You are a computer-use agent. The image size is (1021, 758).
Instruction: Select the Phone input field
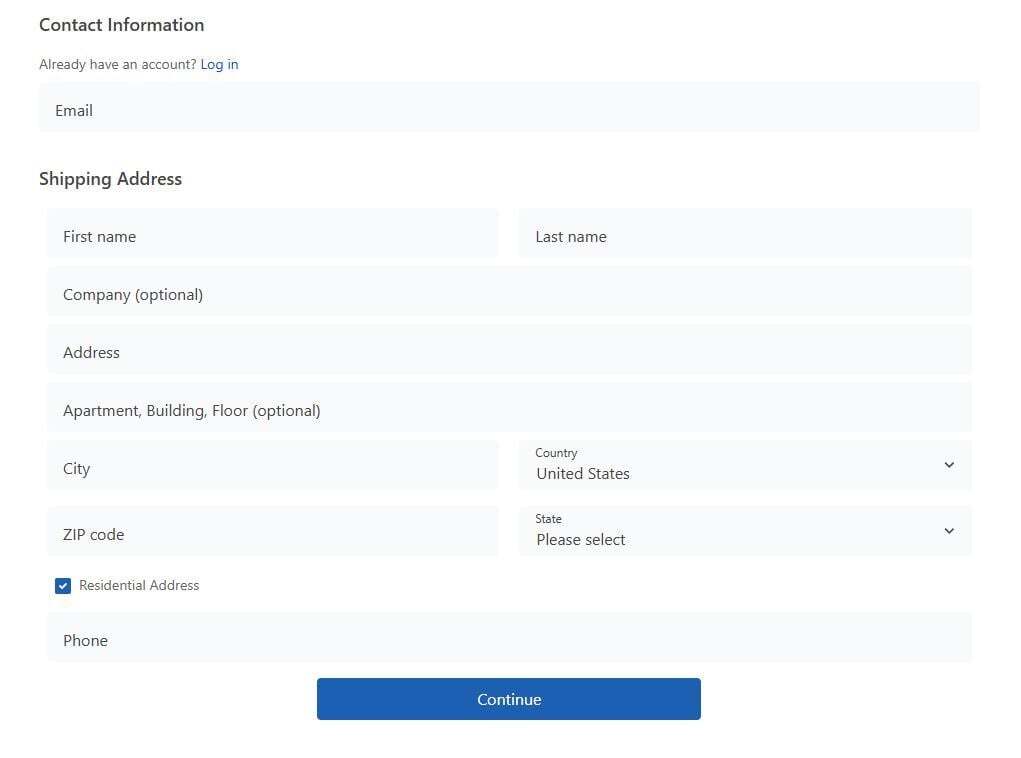point(509,640)
